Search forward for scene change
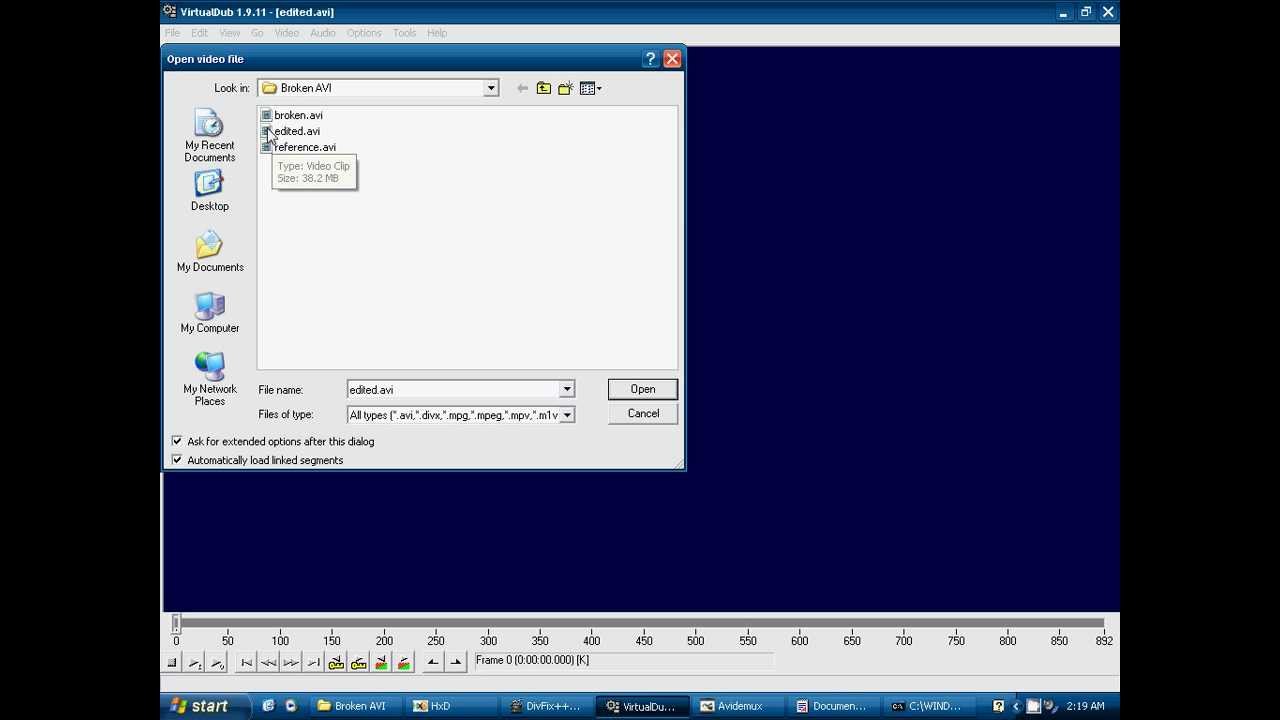 [x=404, y=662]
